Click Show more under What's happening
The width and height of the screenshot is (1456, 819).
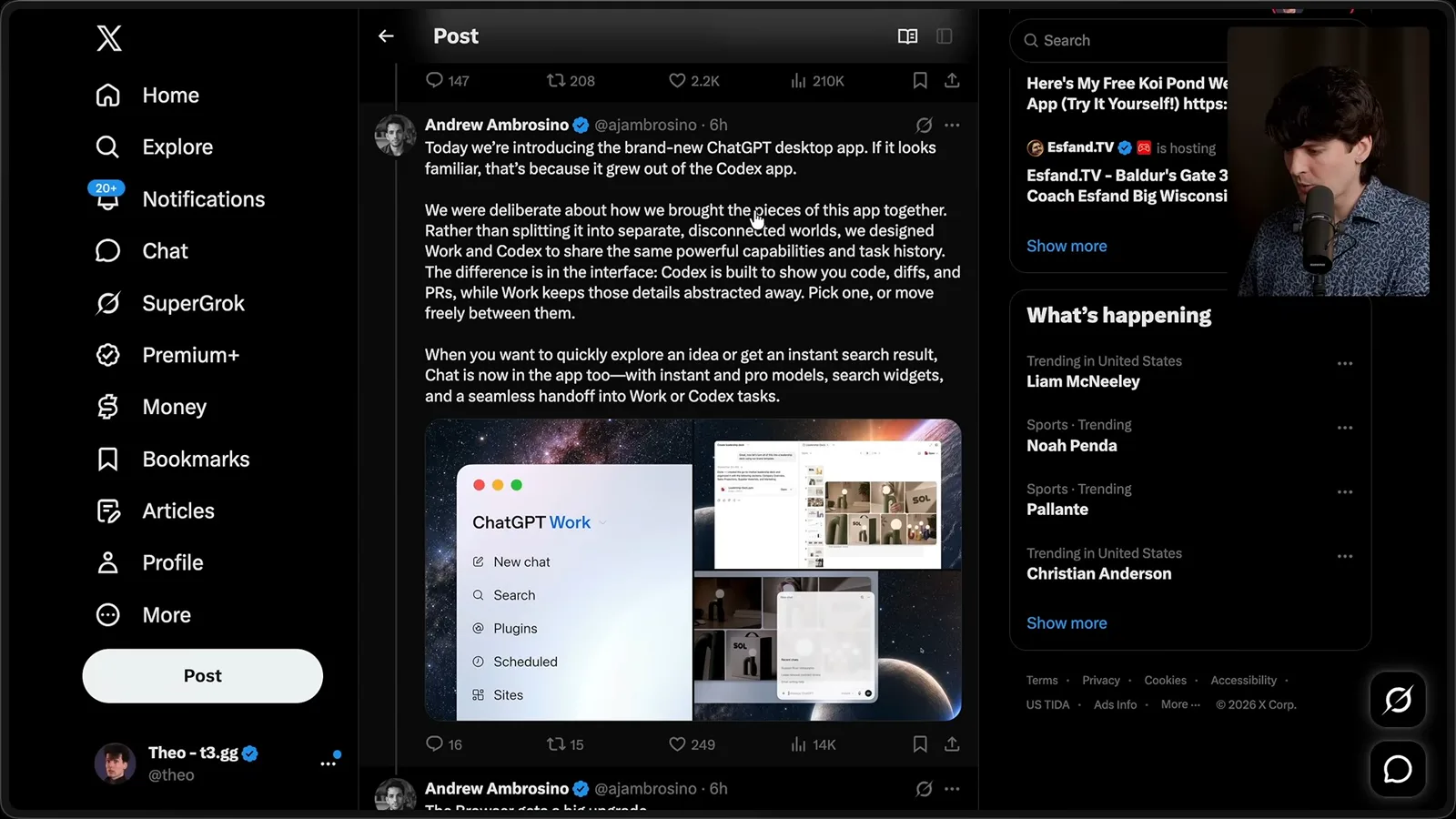click(x=1067, y=623)
